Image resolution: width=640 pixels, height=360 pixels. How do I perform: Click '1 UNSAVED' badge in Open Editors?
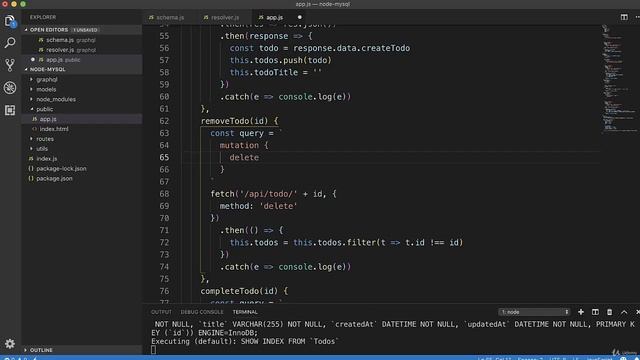[x=86, y=30]
